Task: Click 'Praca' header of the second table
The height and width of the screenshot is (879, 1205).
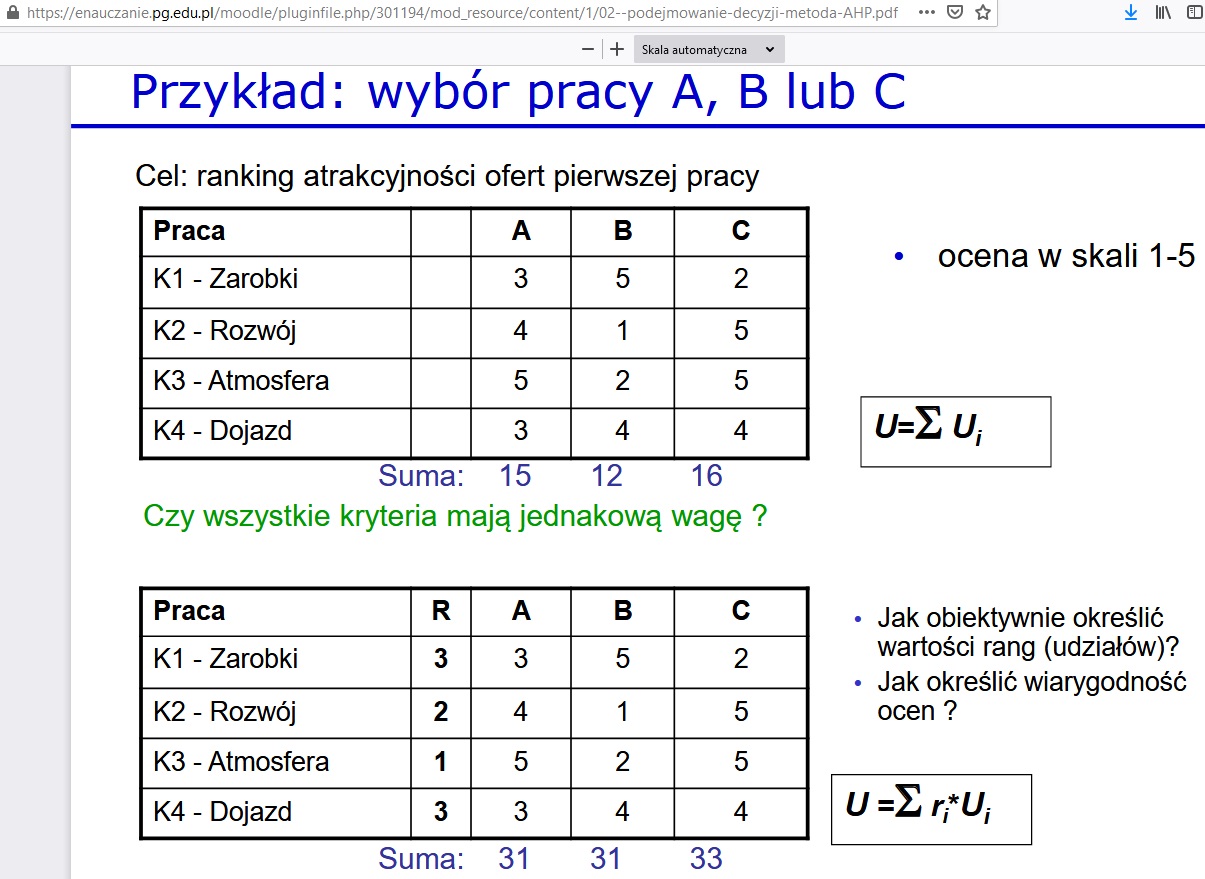Action: pyautogui.click(x=189, y=611)
